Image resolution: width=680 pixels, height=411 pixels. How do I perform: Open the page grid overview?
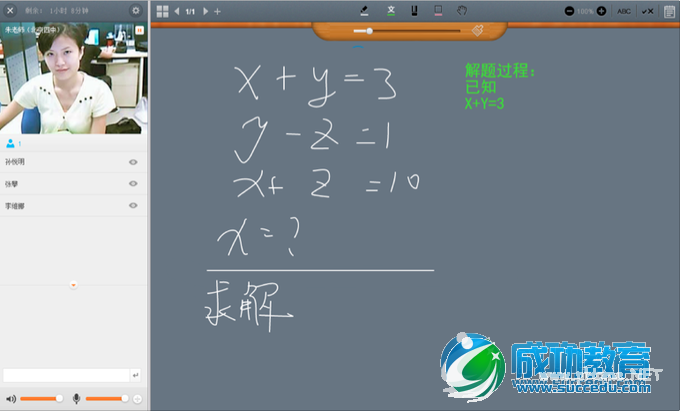pyautogui.click(x=162, y=10)
